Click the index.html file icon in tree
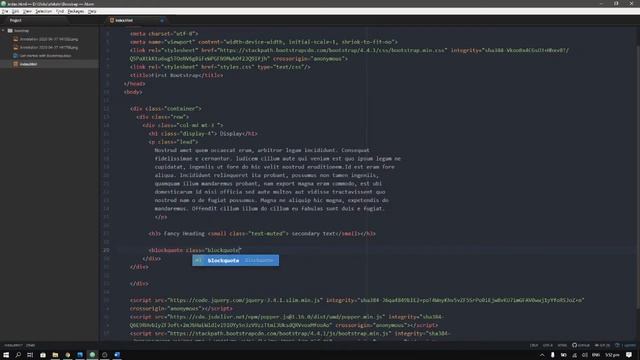Image resolution: width=640 pixels, height=360 pixels. pyautogui.click(x=16, y=64)
